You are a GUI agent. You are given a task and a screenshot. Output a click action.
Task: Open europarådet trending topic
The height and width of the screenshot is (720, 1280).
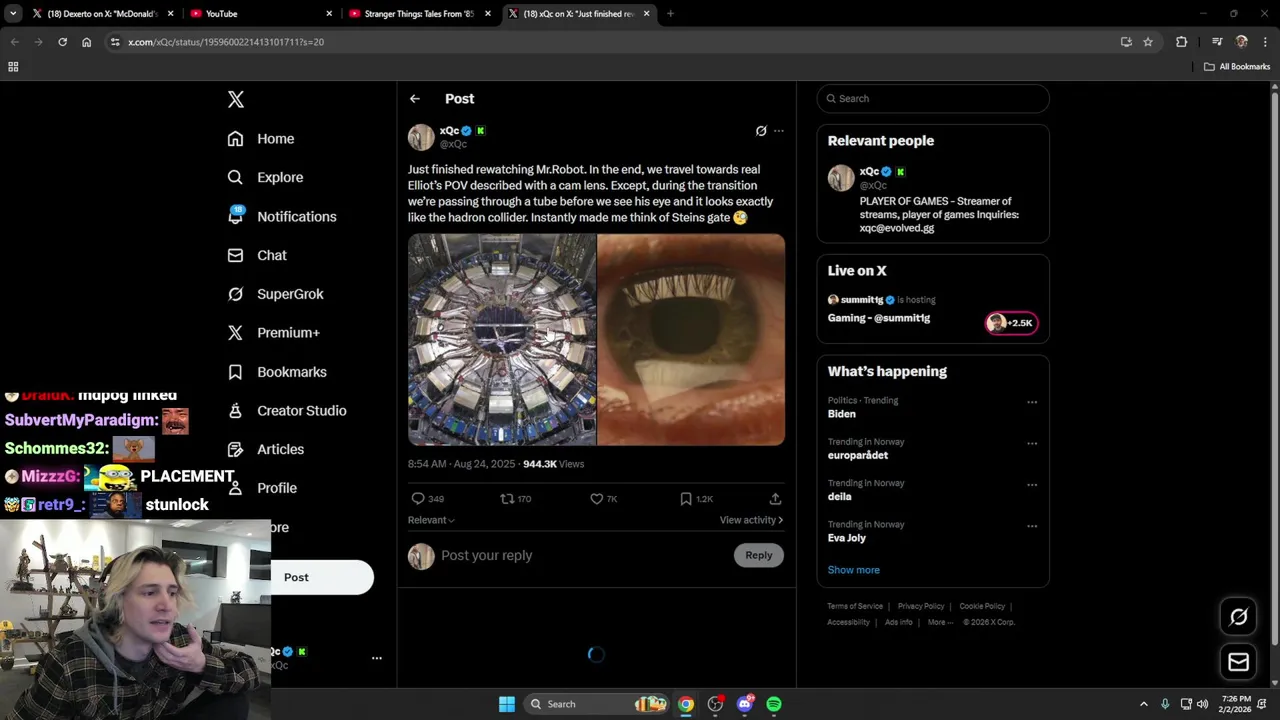click(x=858, y=455)
